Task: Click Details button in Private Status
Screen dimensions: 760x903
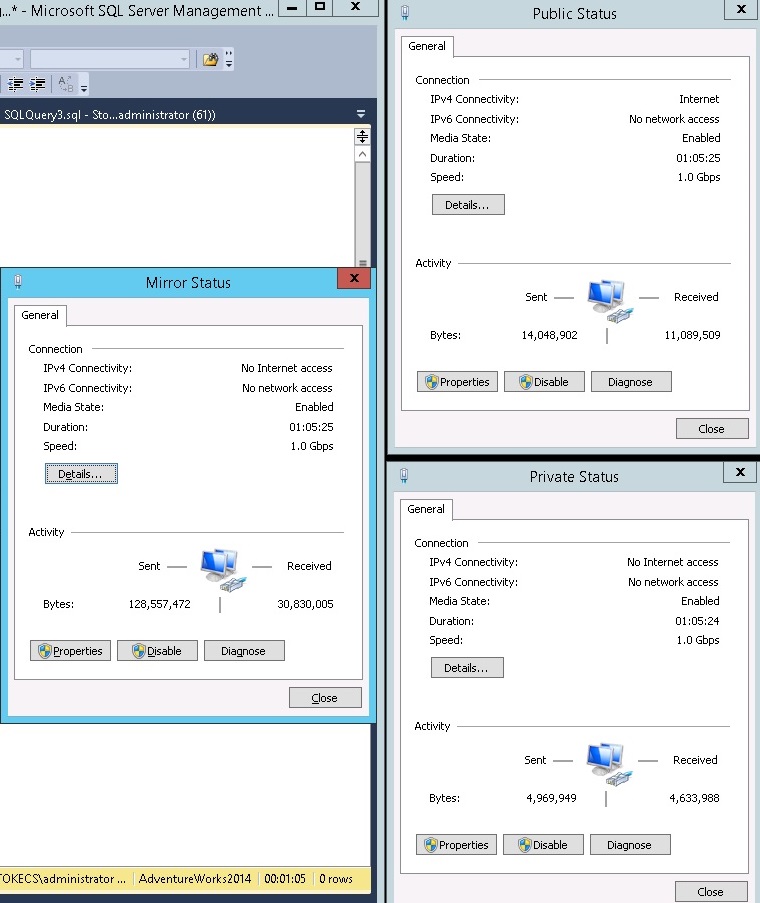Action: tap(467, 668)
